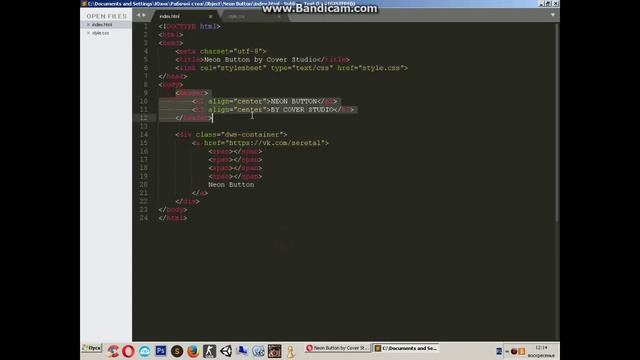Launch Sublime Text from the quick launch
The width and height of the screenshot is (640, 360).
[x=177, y=351]
